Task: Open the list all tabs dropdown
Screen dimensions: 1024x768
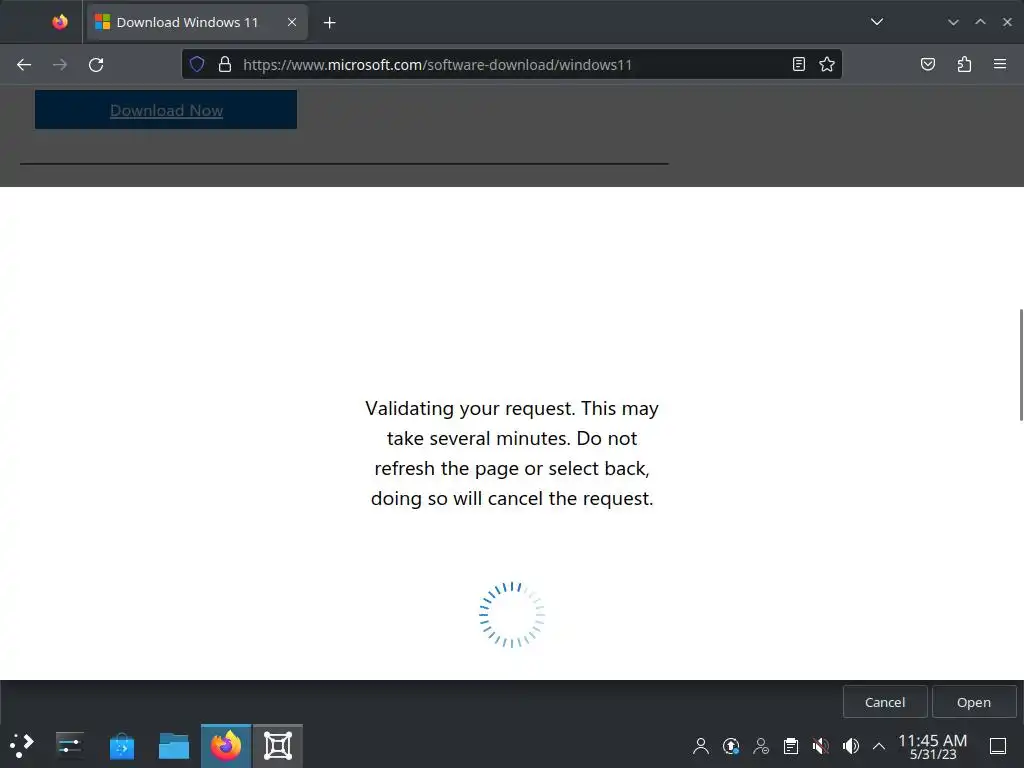Action: click(876, 22)
